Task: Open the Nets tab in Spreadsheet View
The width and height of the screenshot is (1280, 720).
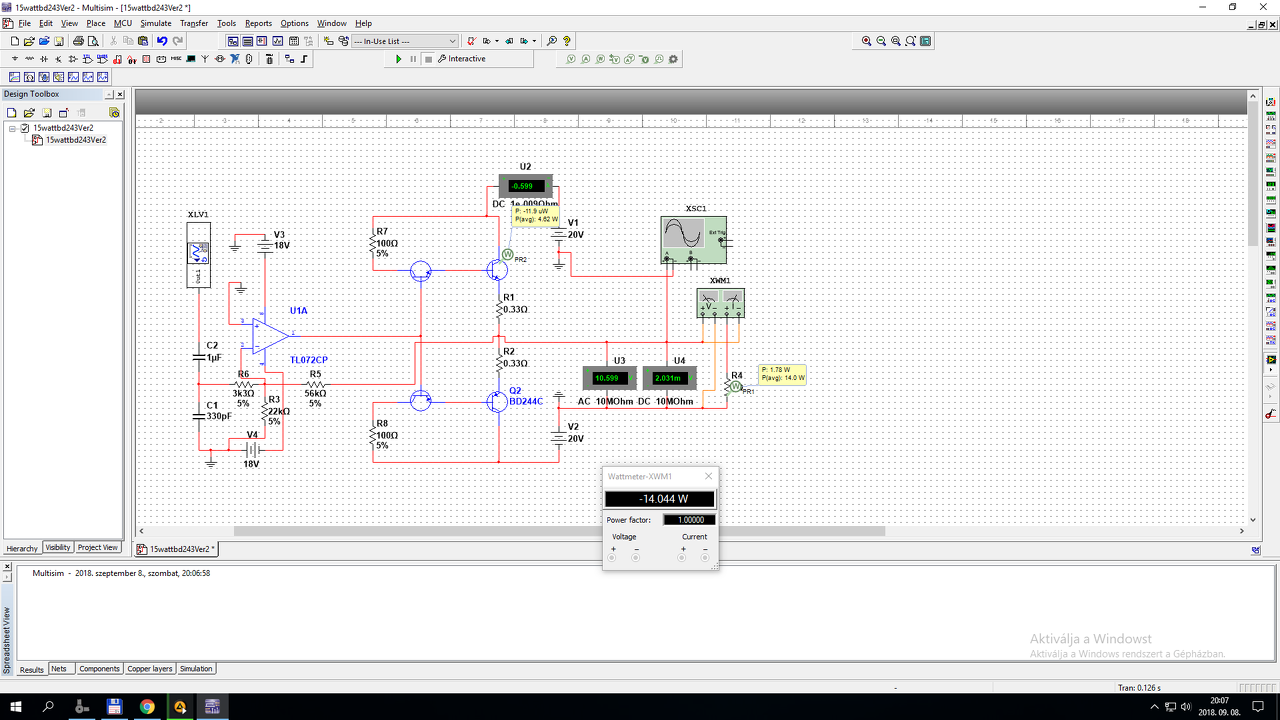Action: point(59,669)
